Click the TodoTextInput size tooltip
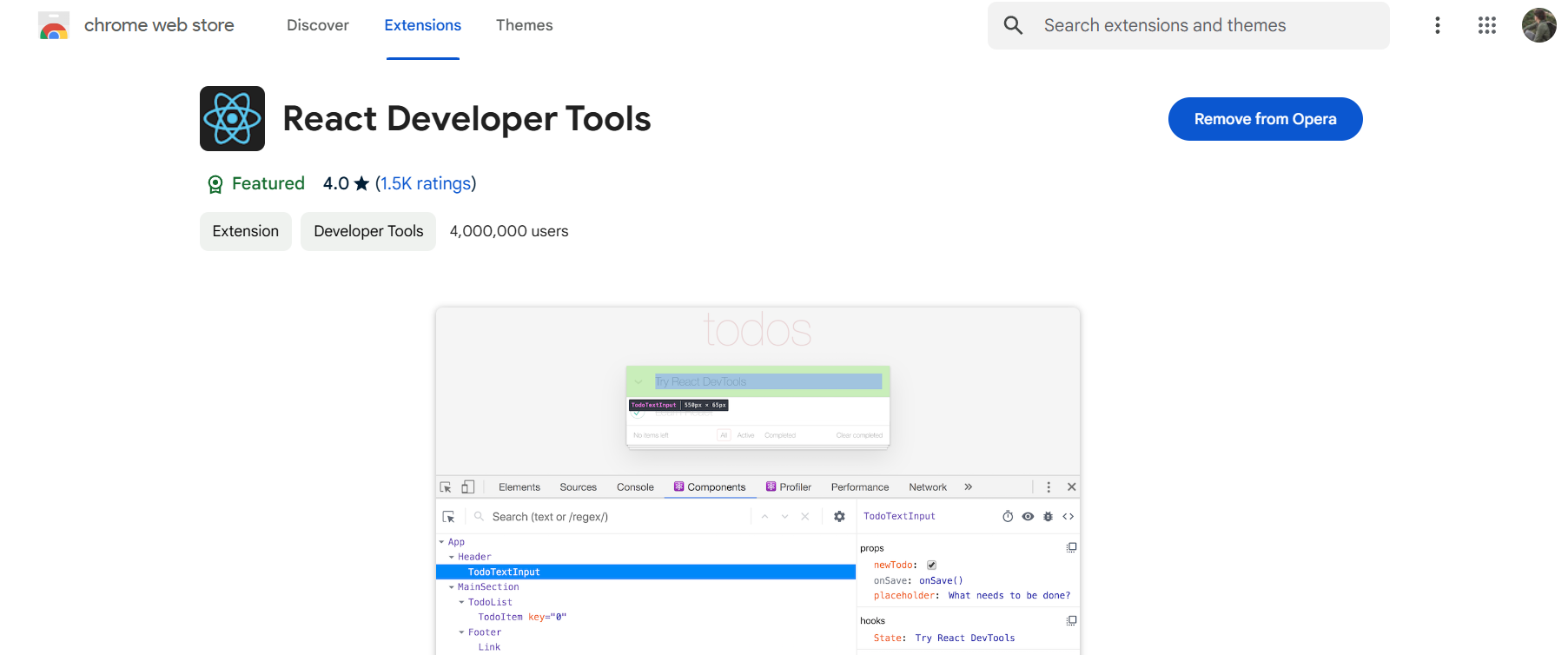 pyautogui.click(x=678, y=405)
